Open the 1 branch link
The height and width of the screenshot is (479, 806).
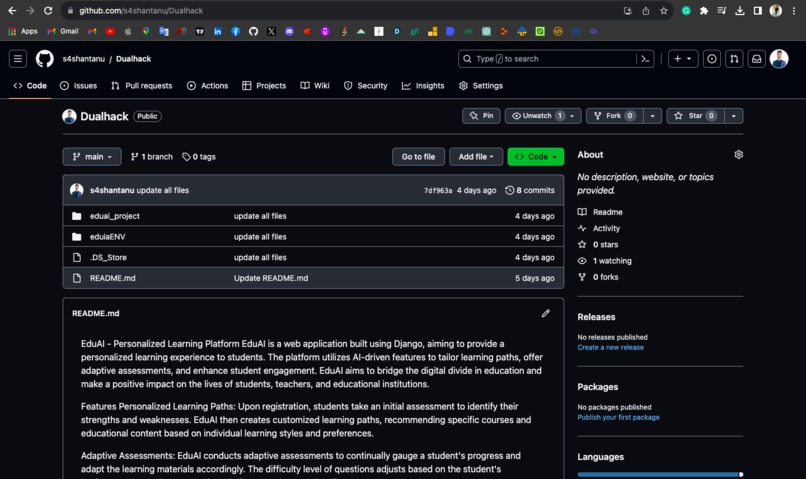tap(152, 157)
